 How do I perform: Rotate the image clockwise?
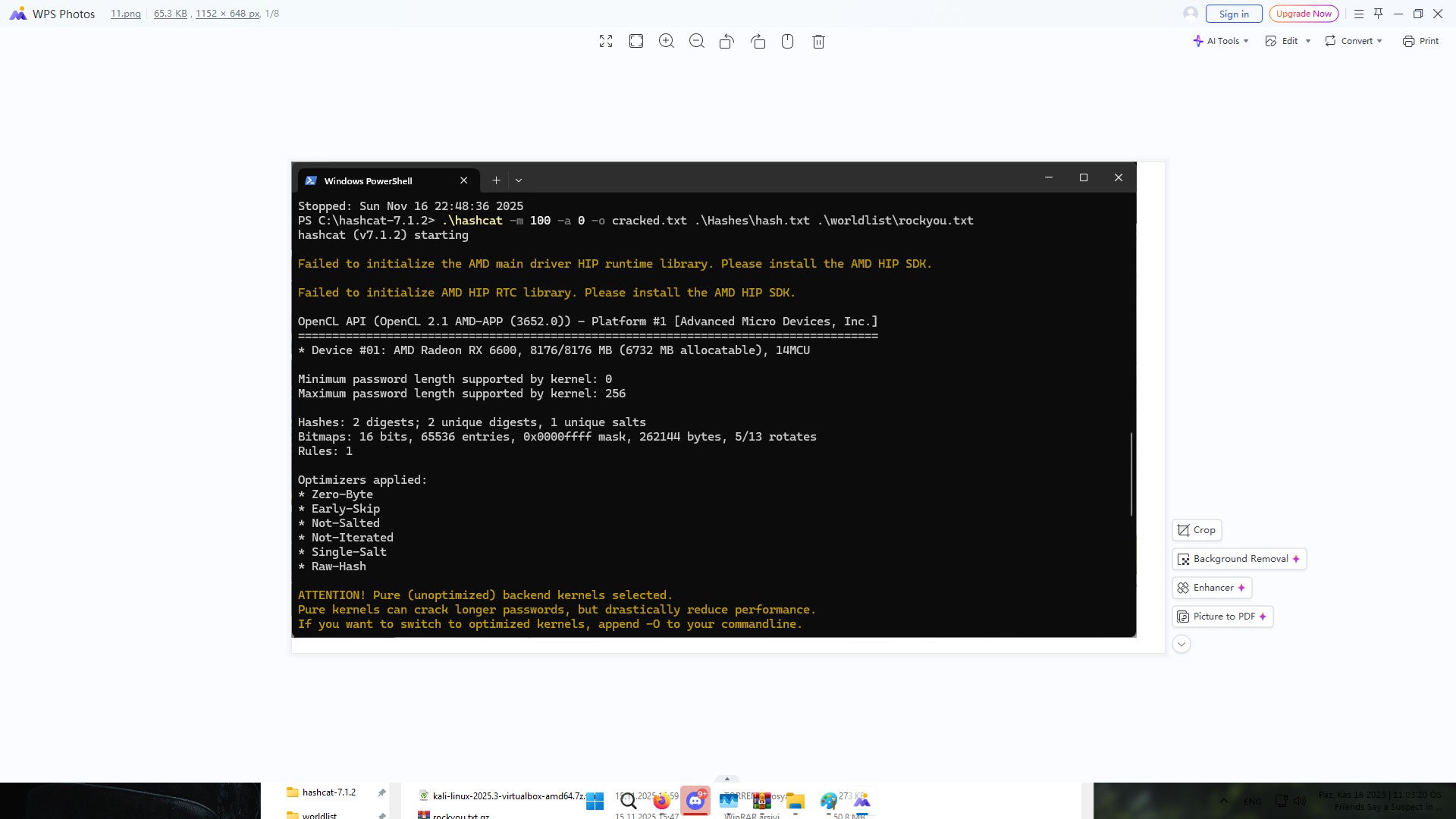tap(758, 42)
